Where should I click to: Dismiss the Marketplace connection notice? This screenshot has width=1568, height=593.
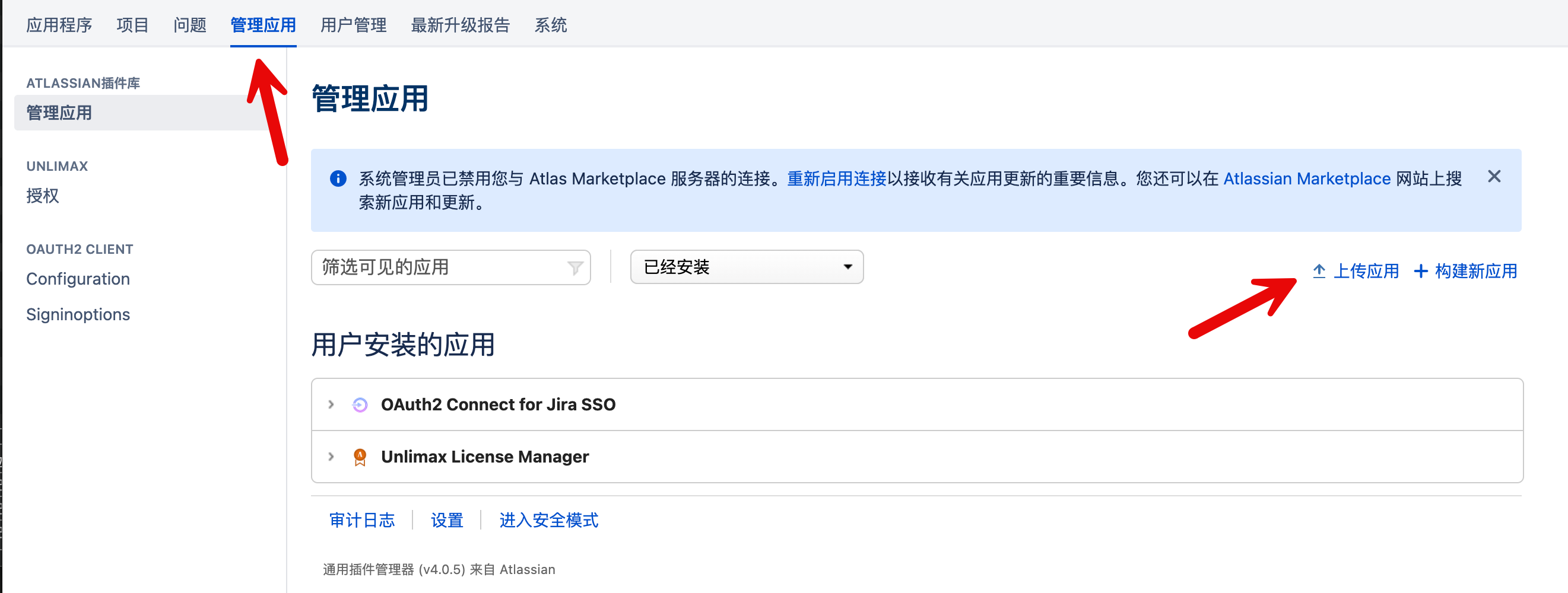pyautogui.click(x=1494, y=176)
